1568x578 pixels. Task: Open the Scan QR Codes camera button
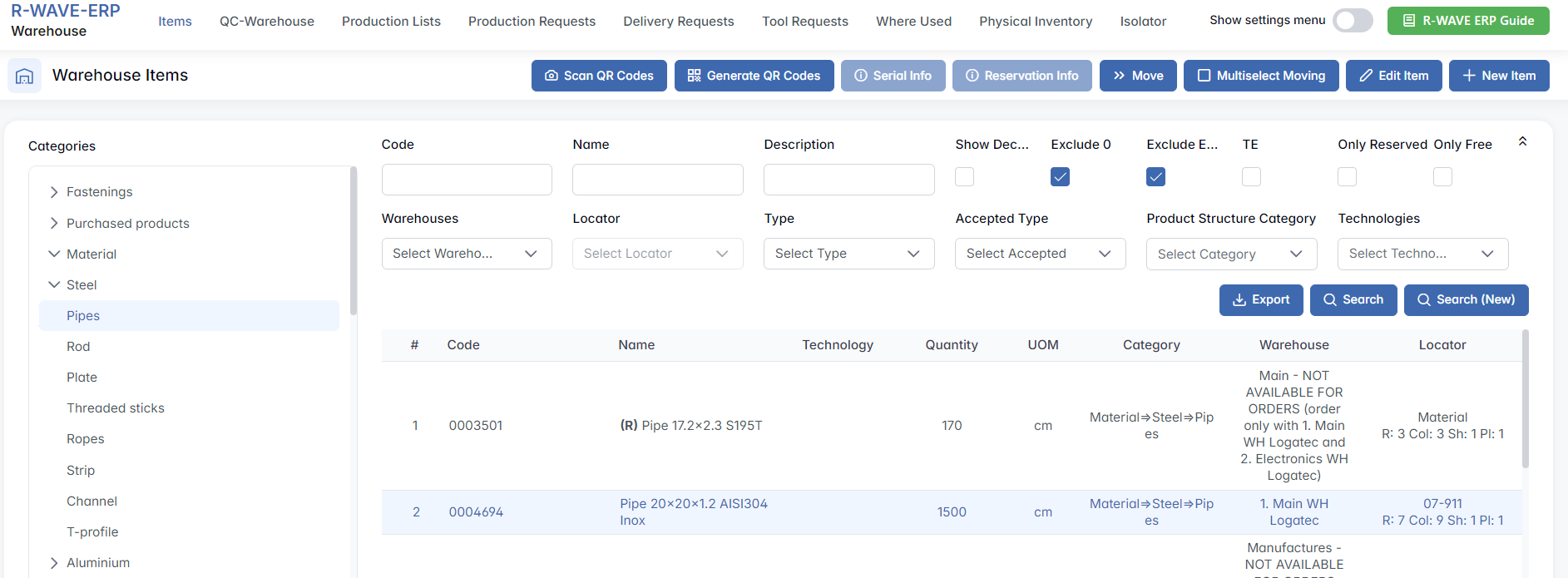pos(599,76)
